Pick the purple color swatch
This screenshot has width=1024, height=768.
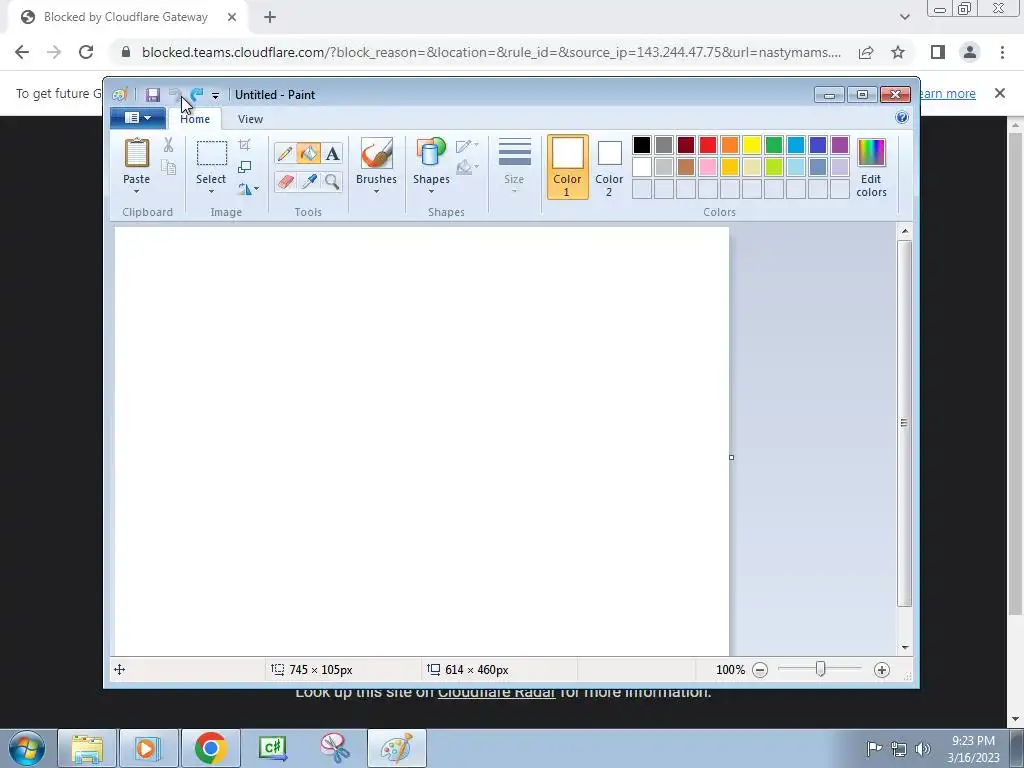tap(840, 145)
